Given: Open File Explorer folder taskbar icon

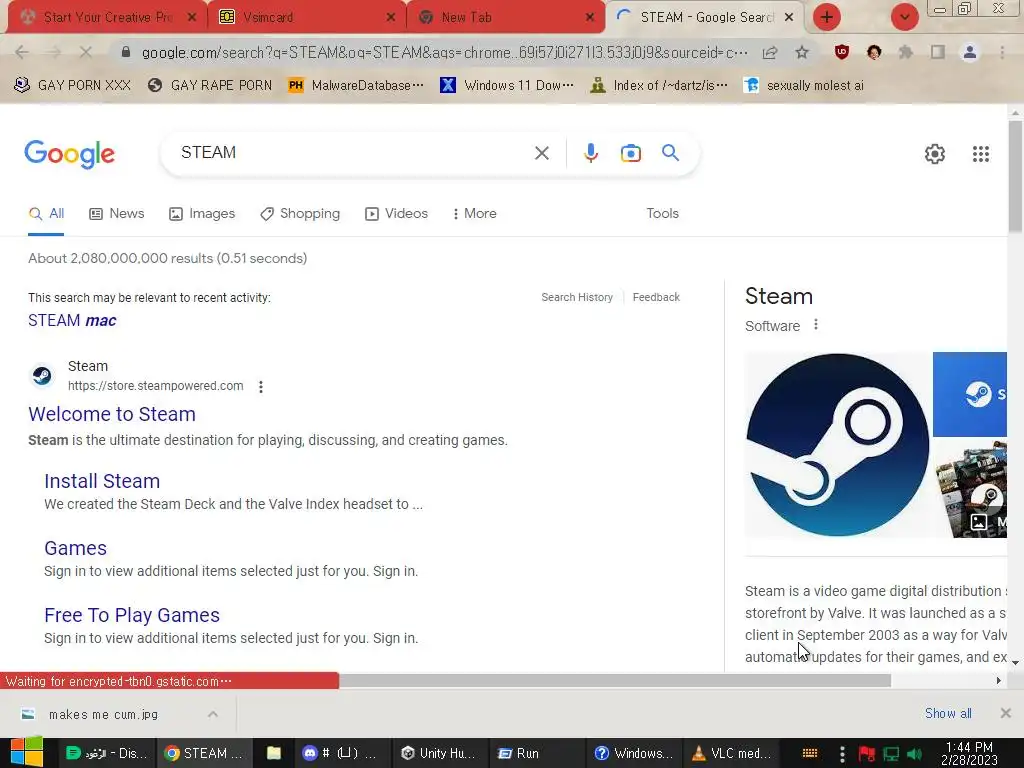Looking at the screenshot, I should tap(274, 753).
